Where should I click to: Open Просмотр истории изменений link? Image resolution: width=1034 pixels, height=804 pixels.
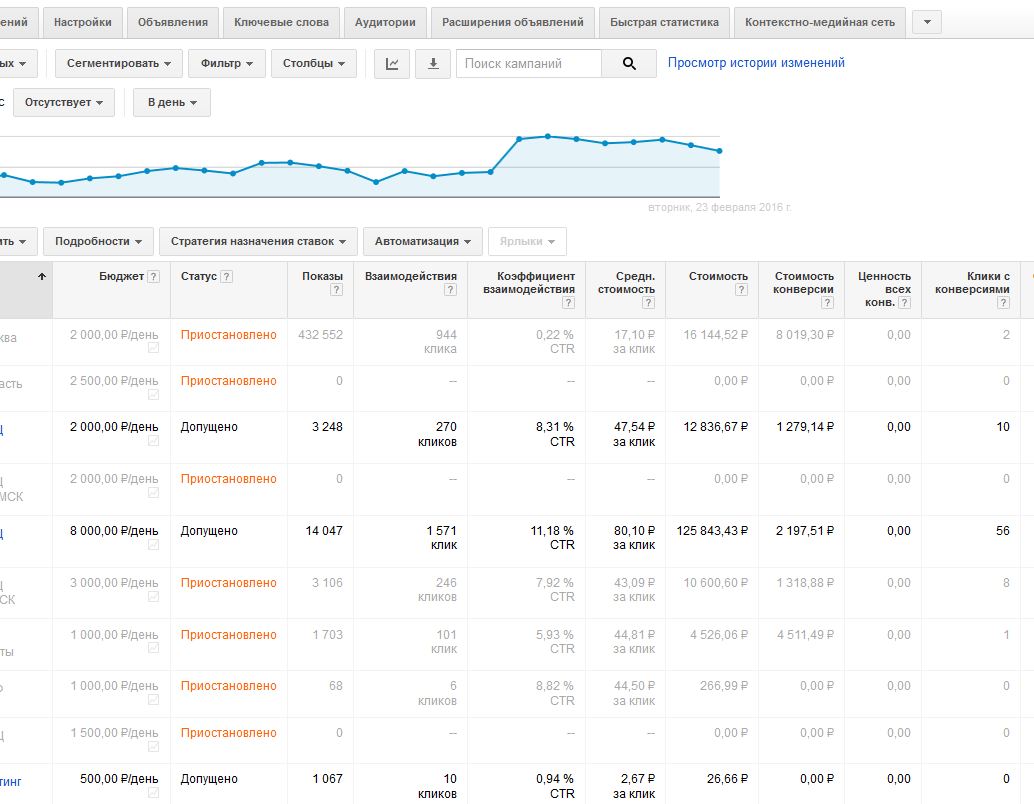coord(756,63)
